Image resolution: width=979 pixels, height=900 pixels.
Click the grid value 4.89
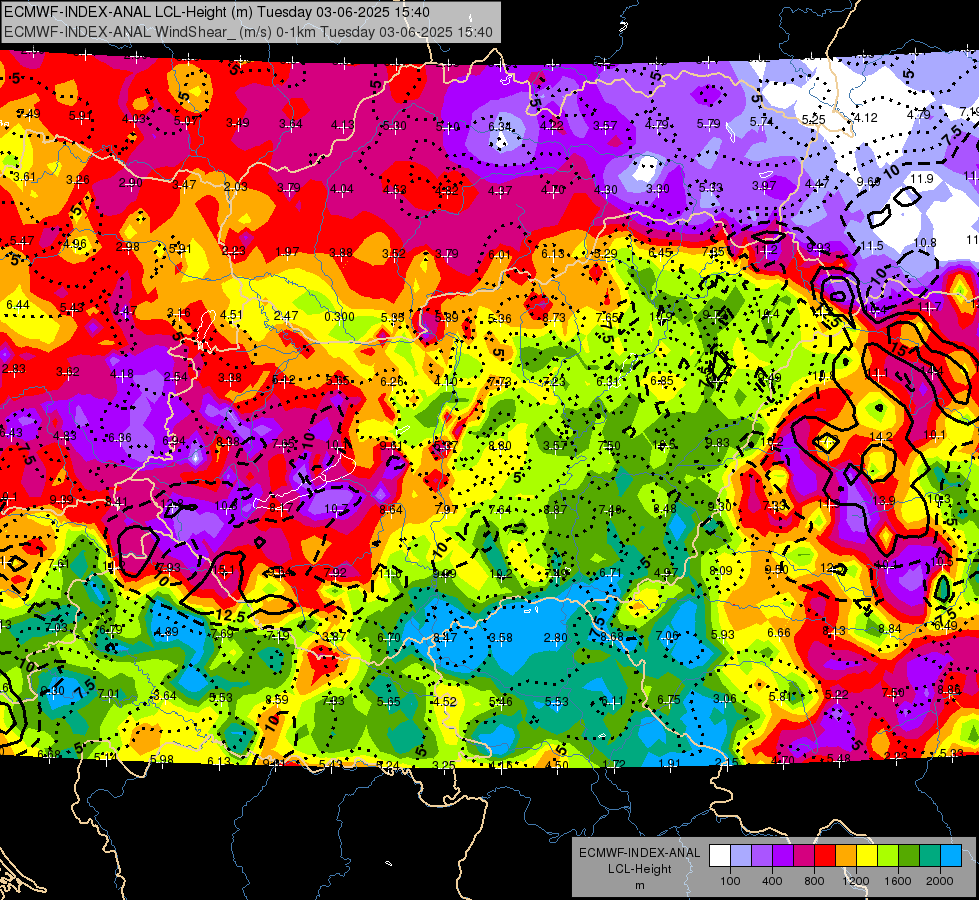[x=167, y=632]
